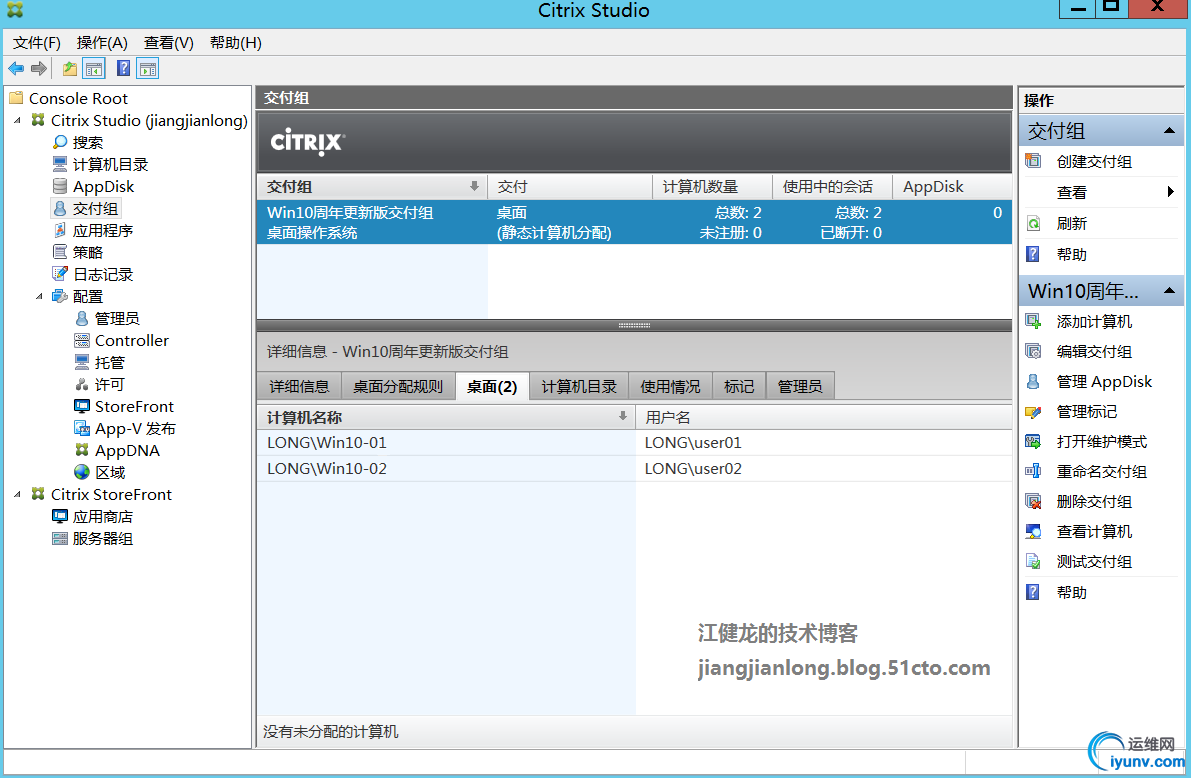
Task: Select Console Root in the tree
Action: pos(78,98)
